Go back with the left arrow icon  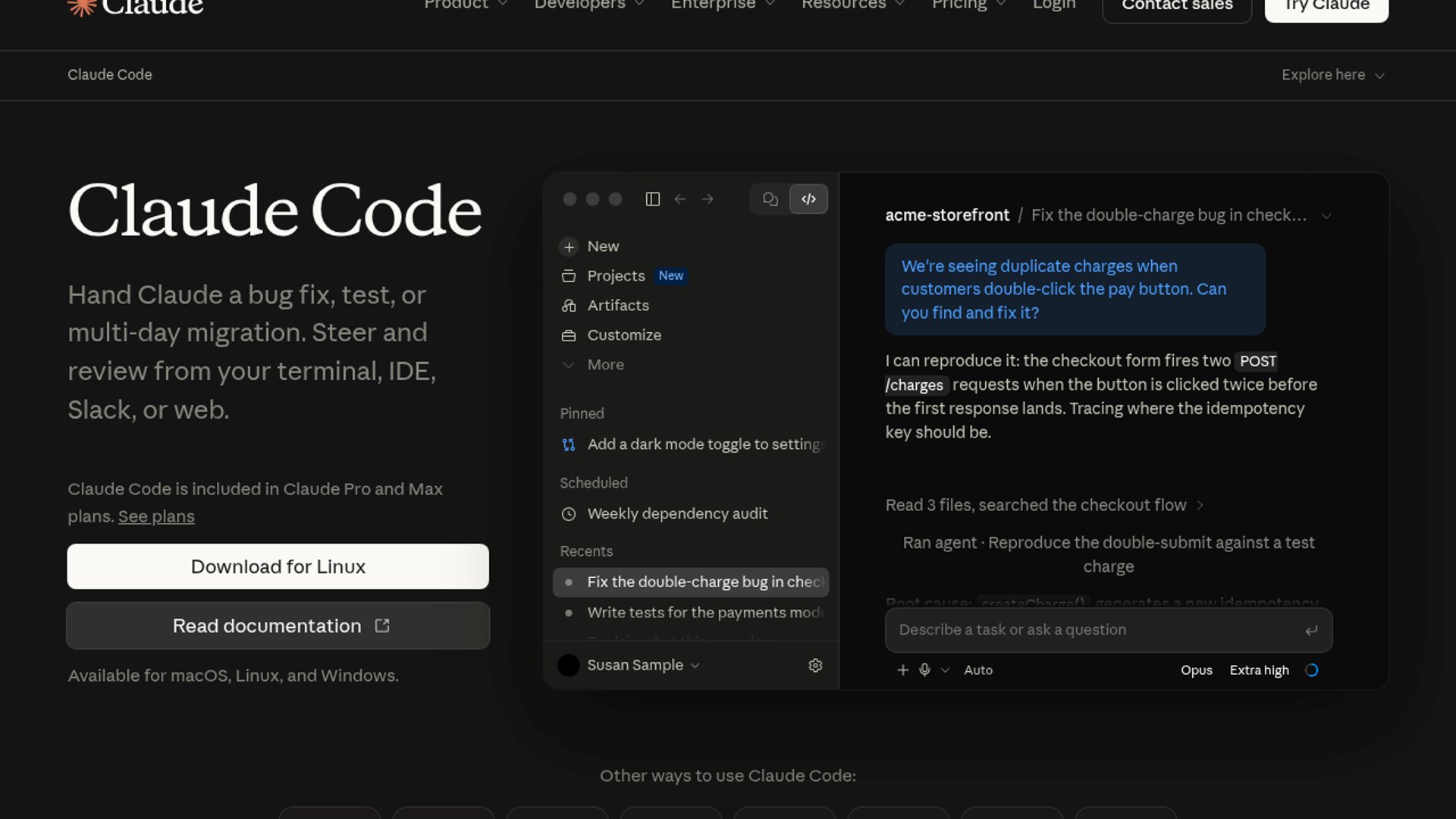680,199
